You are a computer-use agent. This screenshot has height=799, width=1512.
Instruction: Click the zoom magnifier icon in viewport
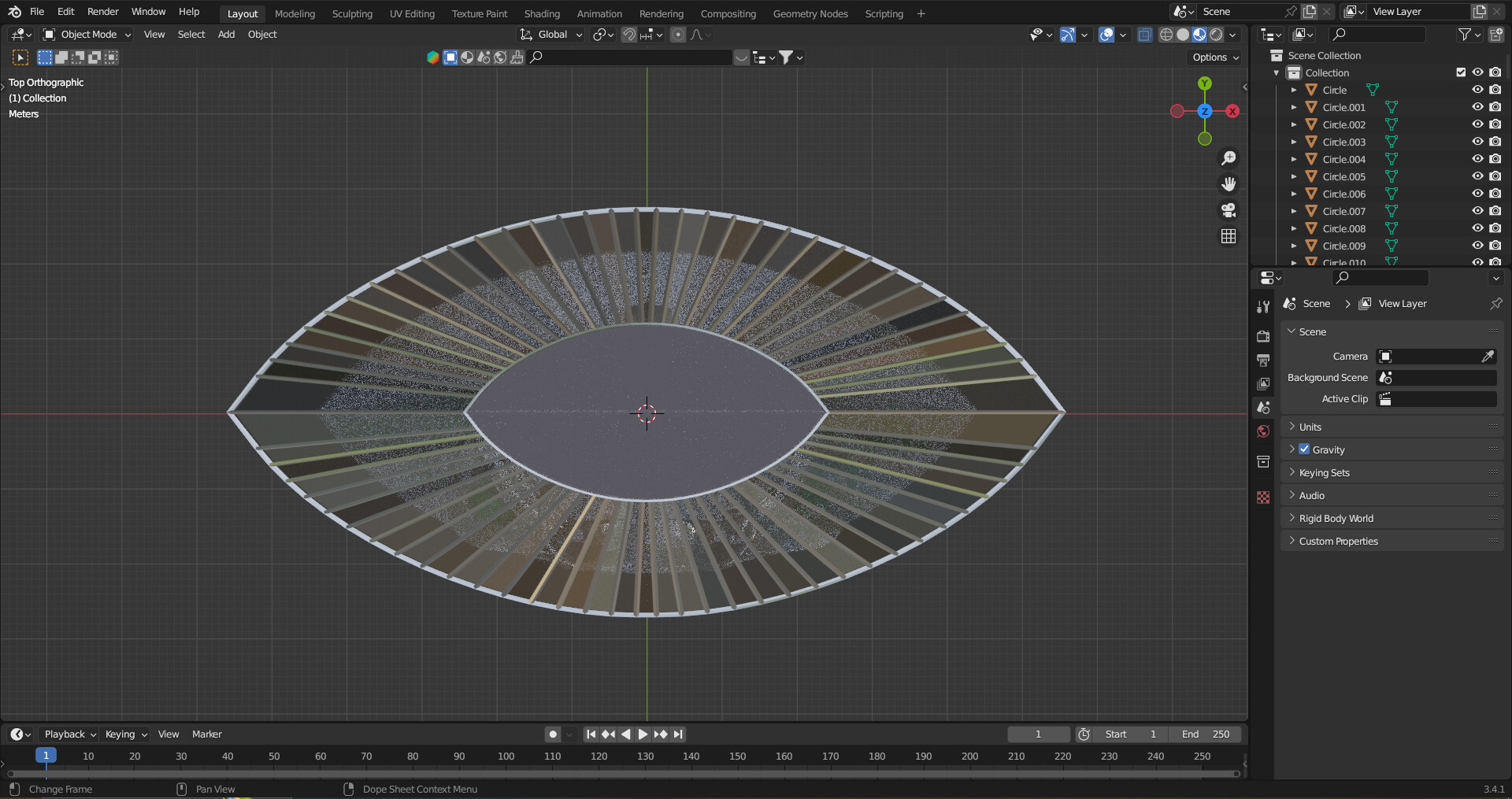pos(1228,158)
